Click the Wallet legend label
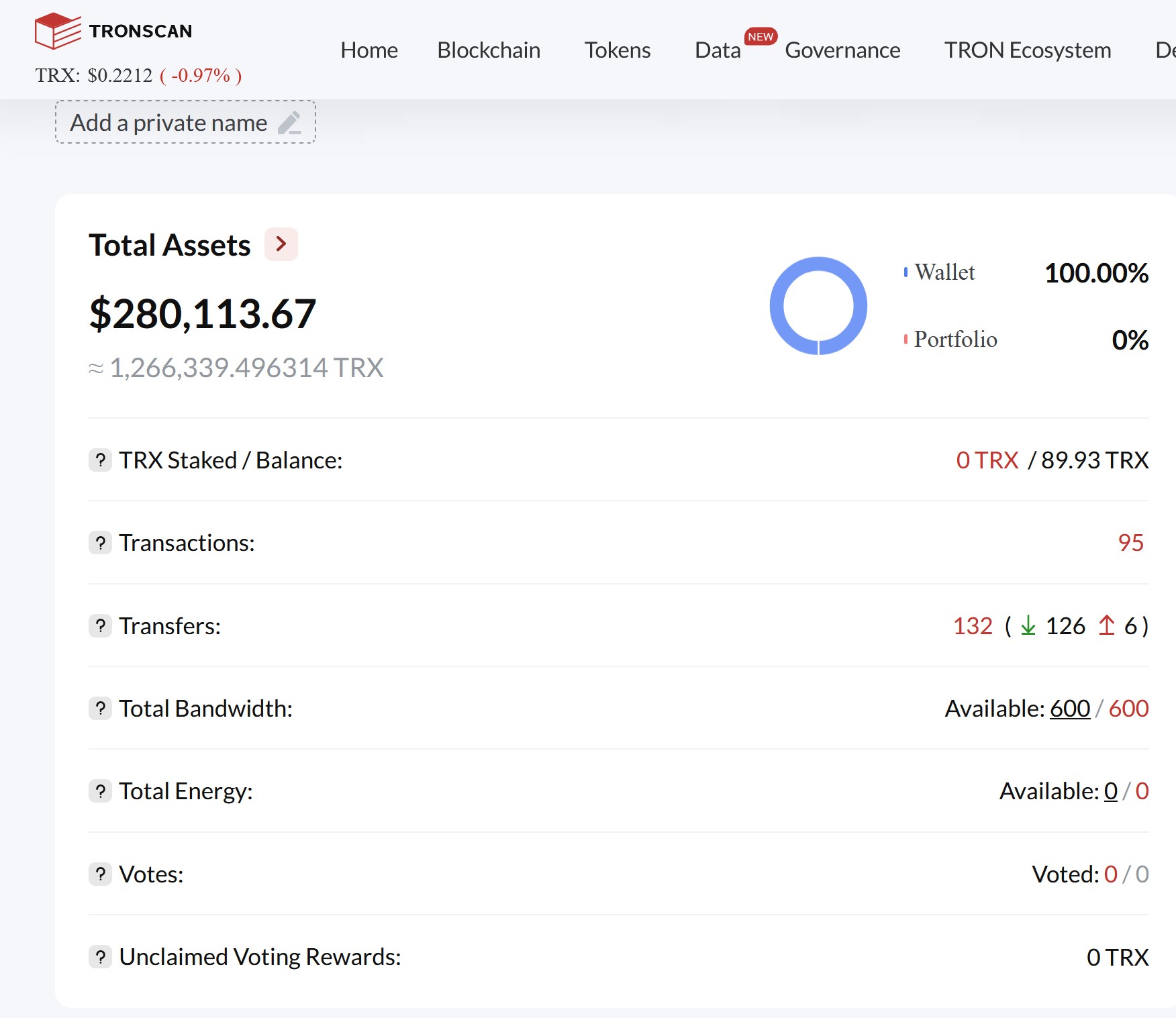1176x1018 pixels. tap(944, 272)
